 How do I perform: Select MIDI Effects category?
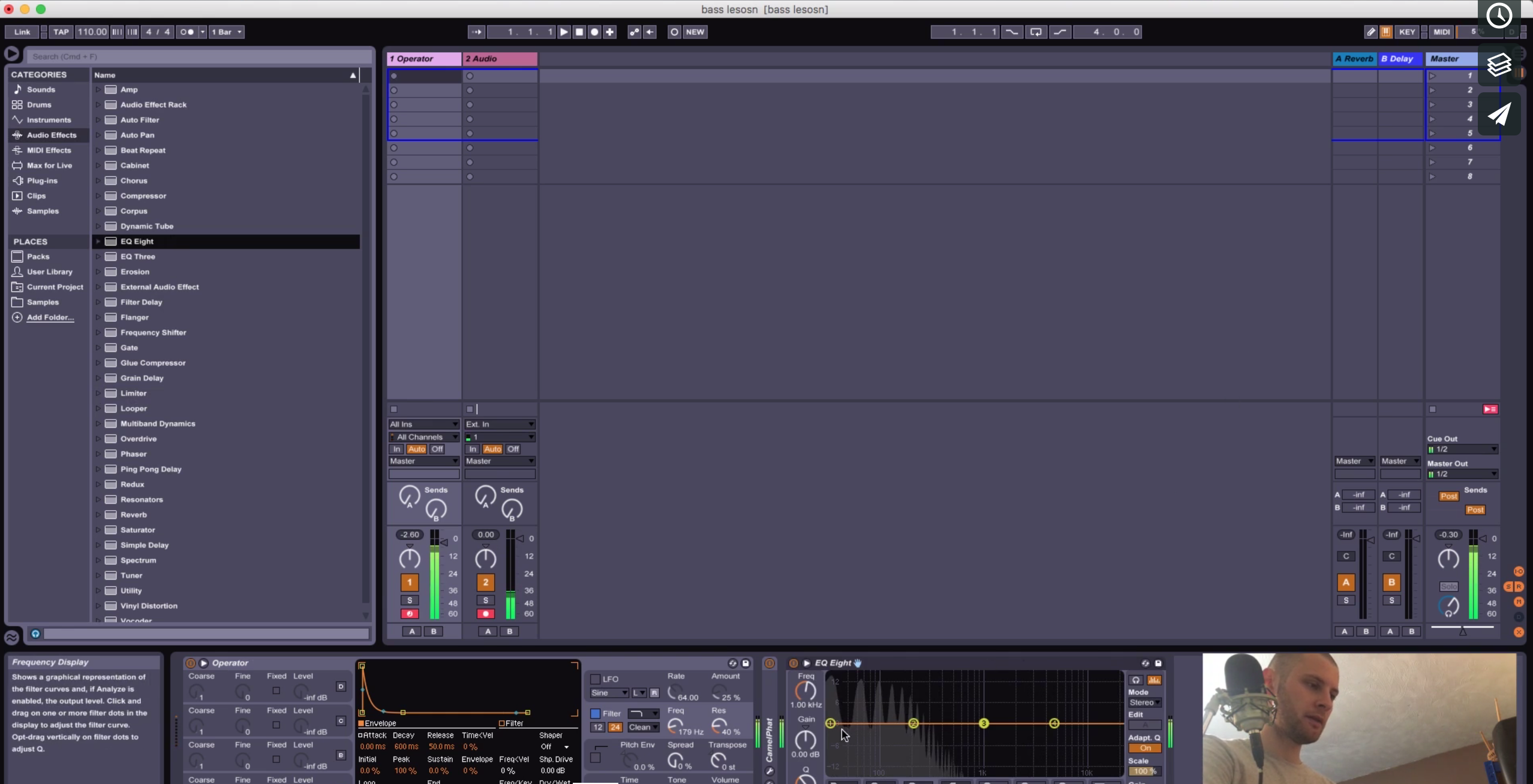[x=49, y=150]
